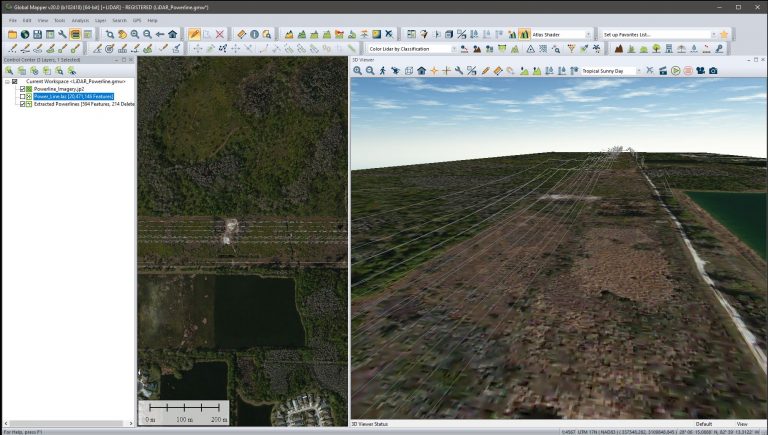768x435 pixels.
Task: Click the back arrow previous view icon
Action: point(160,34)
